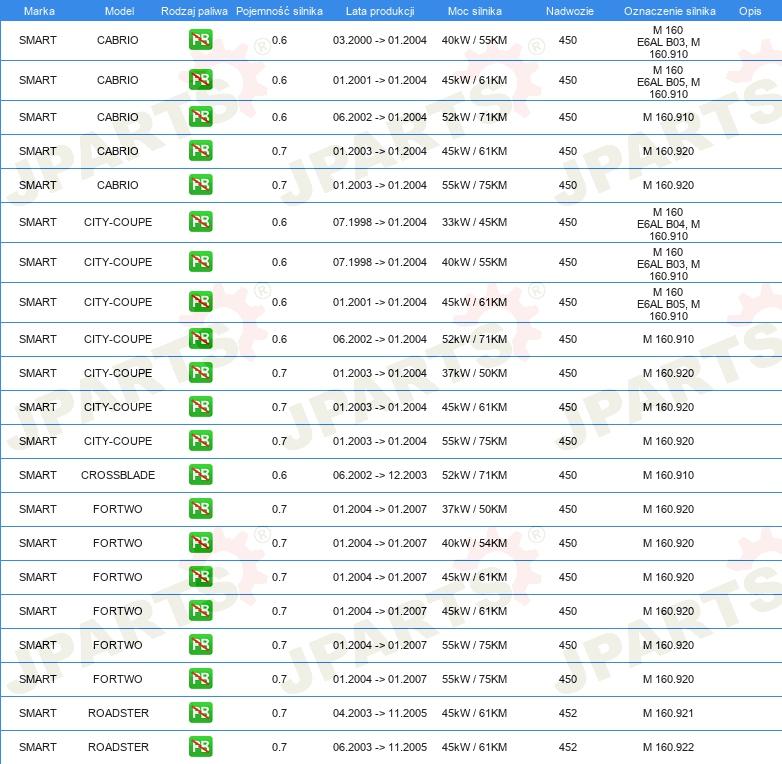Image resolution: width=782 pixels, height=764 pixels.
Task: Select the fuel icon for CITY-COUPE 33kW / 45KM
Action: [x=200, y=222]
